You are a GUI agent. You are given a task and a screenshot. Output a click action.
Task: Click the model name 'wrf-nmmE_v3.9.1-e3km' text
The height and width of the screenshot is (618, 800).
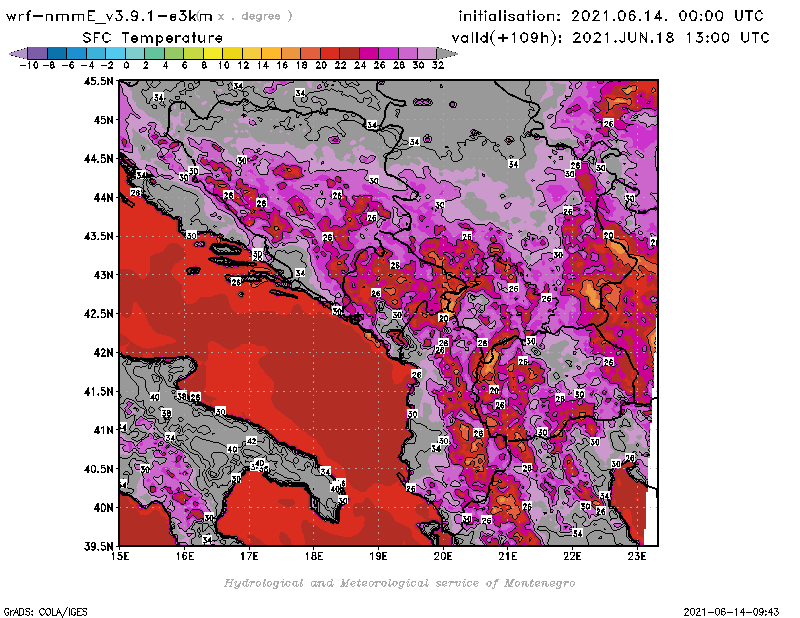tap(109, 16)
